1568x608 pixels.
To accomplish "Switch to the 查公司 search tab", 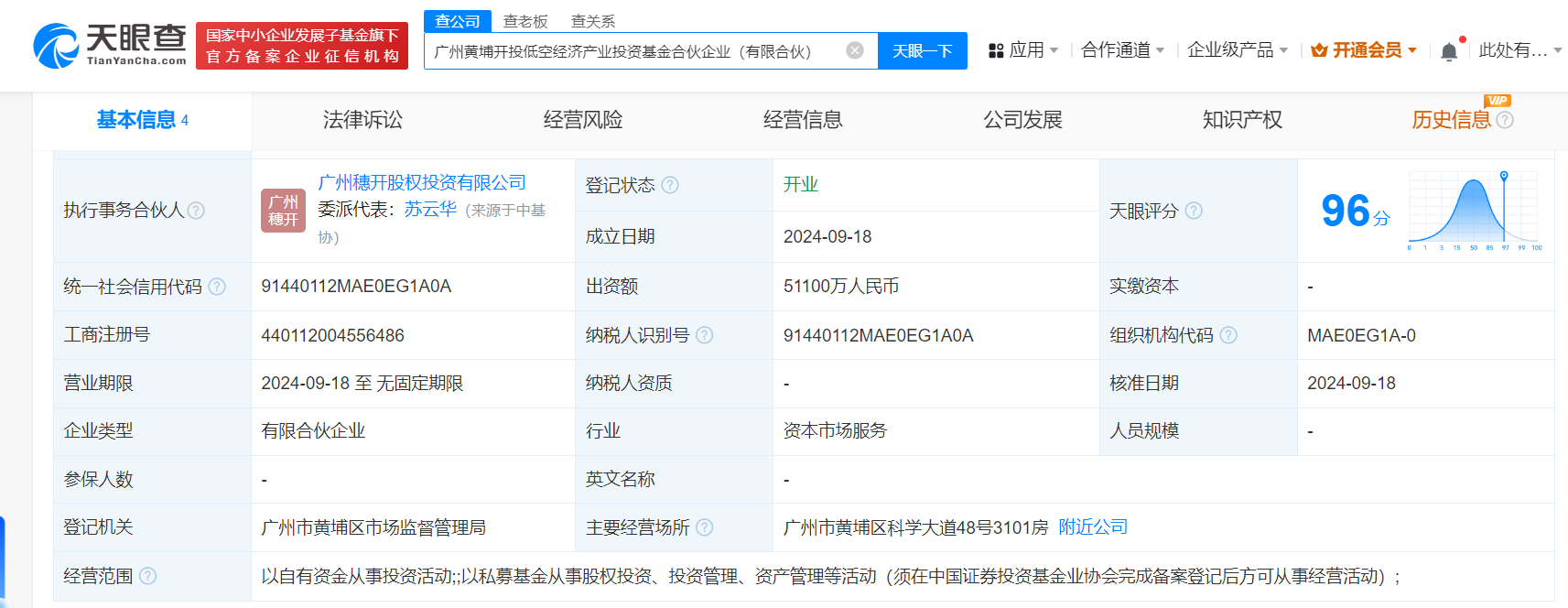I will (x=458, y=21).
